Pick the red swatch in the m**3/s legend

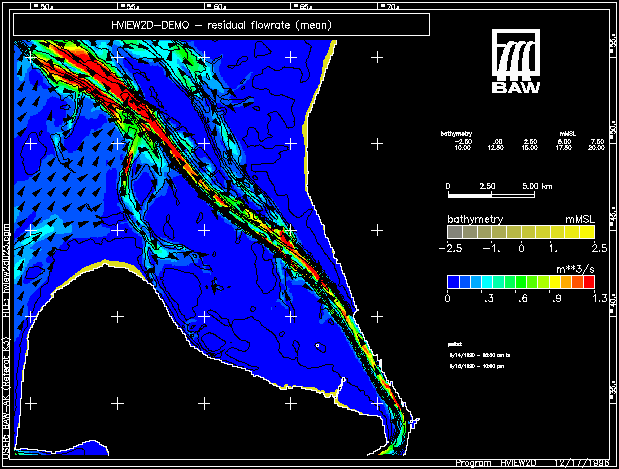click(x=589, y=282)
